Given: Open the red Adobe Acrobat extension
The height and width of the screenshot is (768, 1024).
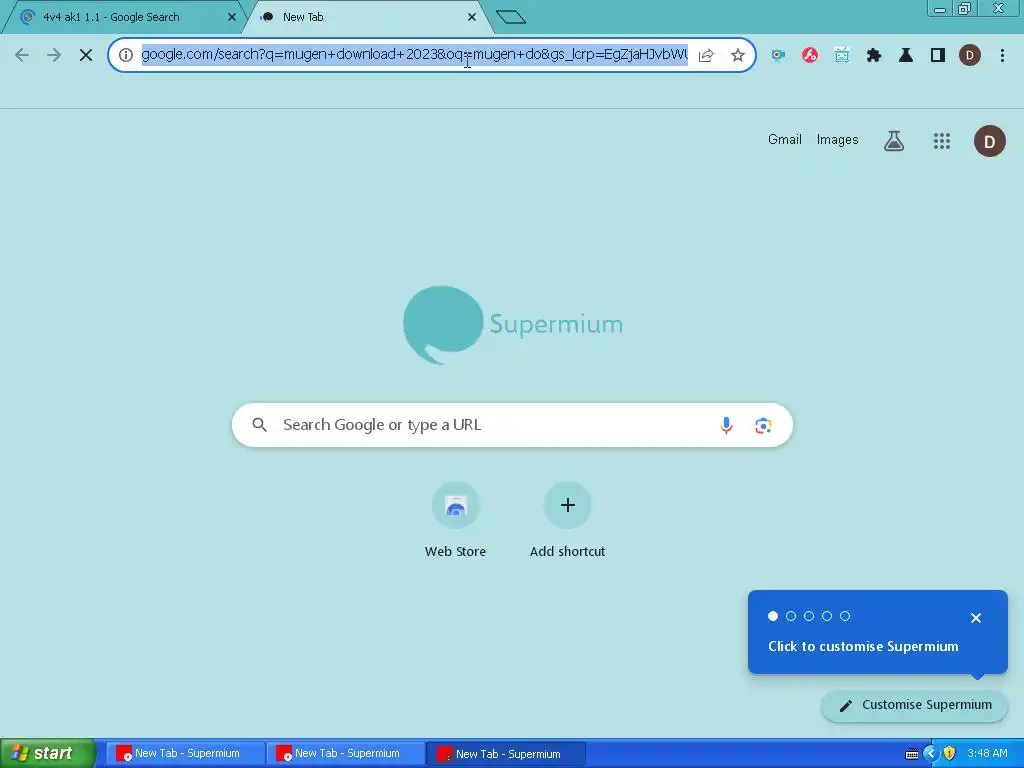Looking at the screenshot, I should point(810,56).
